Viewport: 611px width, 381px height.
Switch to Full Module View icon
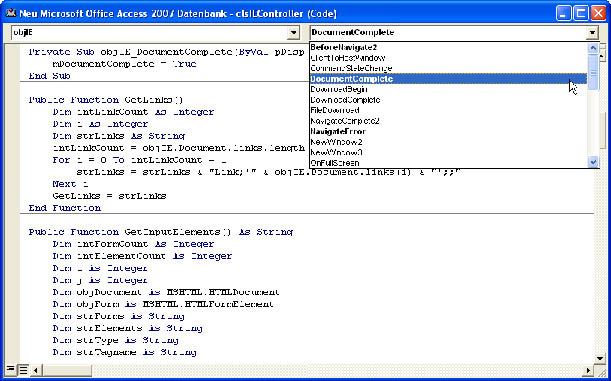click(23, 369)
